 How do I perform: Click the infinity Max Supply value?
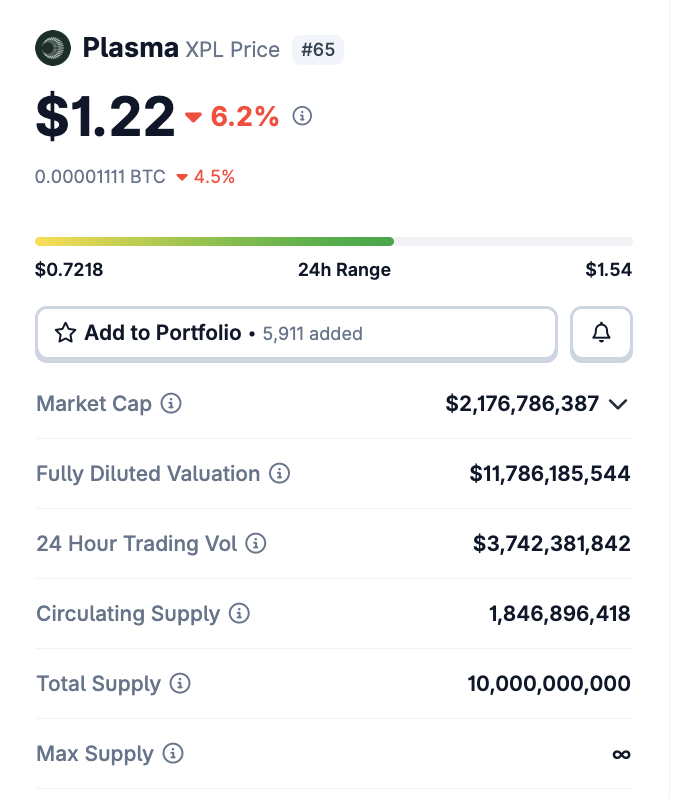(x=621, y=754)
